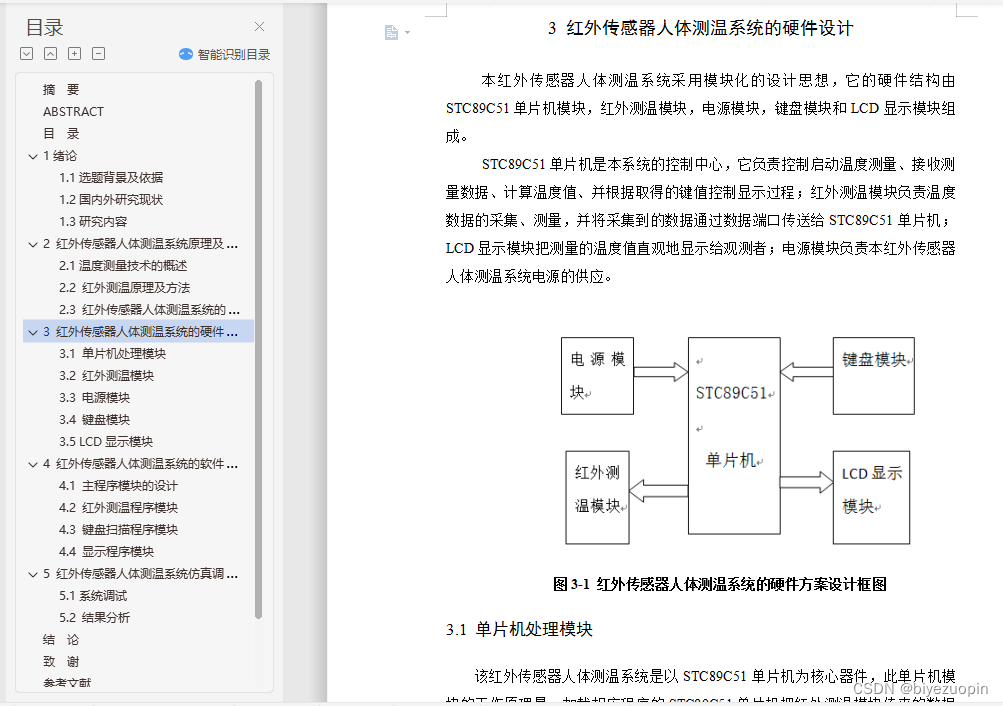Jump to the 摘要 section
The image size is (1003, 706).
(62, 89)
